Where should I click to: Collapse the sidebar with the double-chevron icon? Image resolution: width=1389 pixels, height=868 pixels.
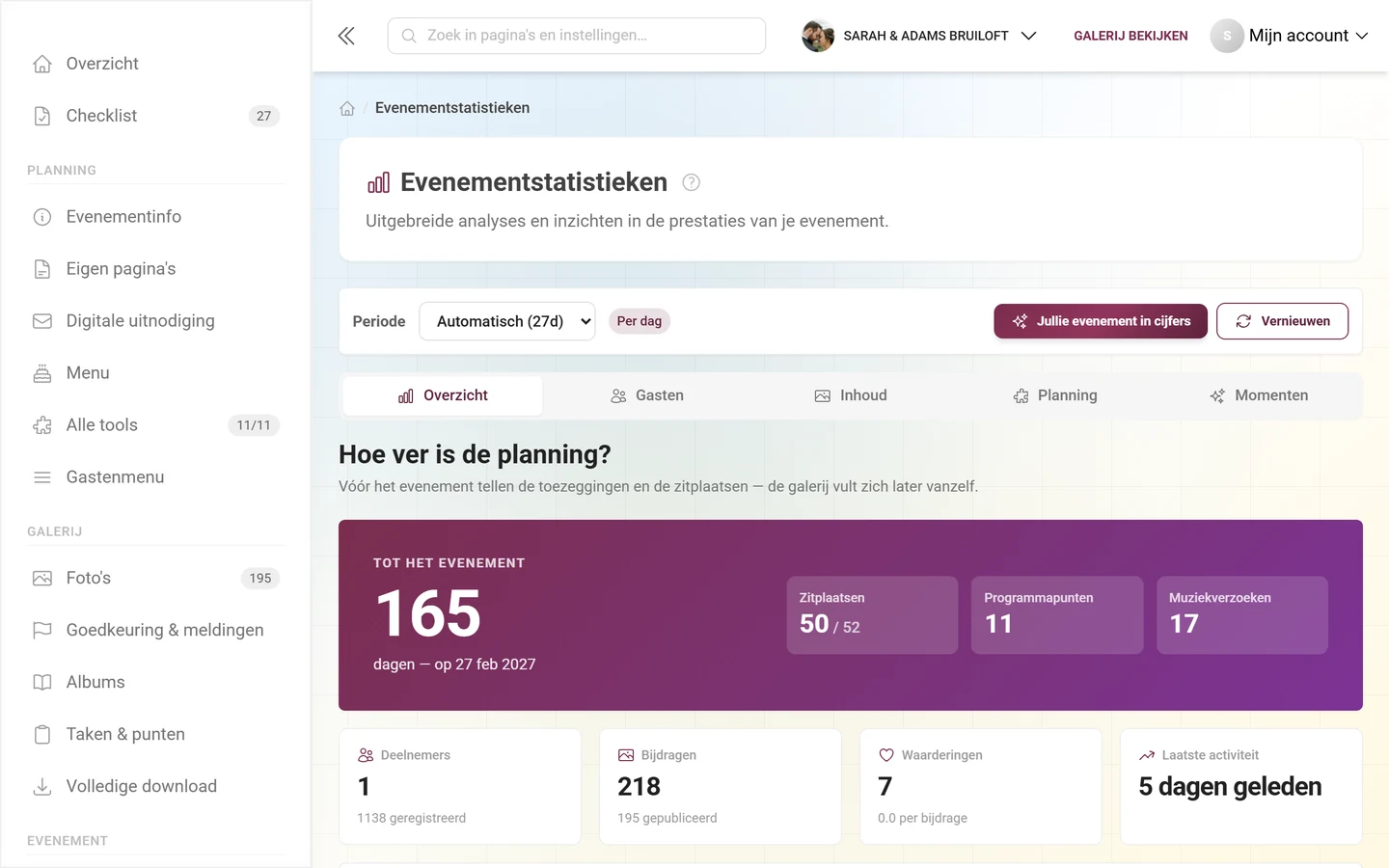coord(346,36)
